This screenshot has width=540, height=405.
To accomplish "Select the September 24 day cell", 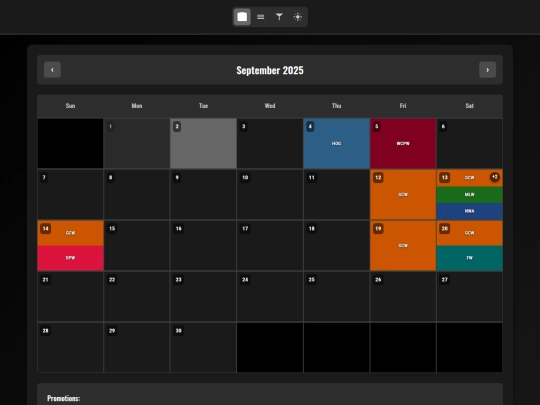I will [x=270, y=297].
